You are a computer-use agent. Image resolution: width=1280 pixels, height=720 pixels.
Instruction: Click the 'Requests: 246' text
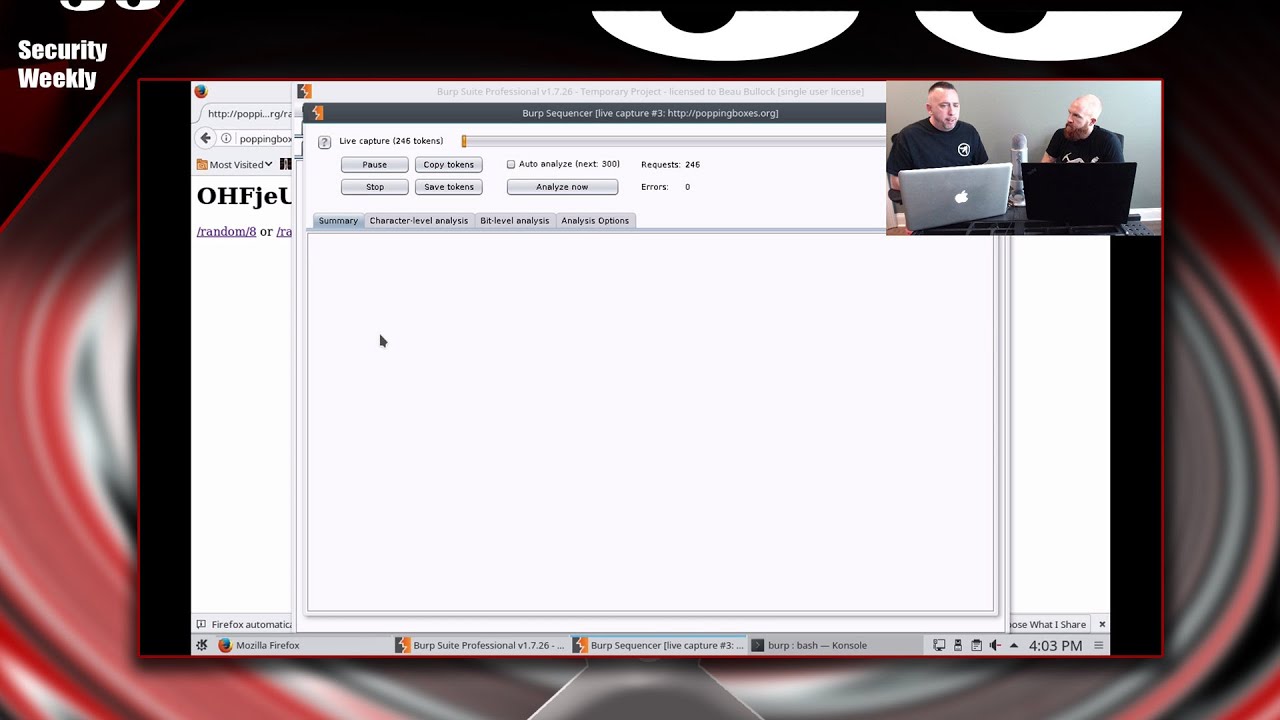click(x=670, y=164)
